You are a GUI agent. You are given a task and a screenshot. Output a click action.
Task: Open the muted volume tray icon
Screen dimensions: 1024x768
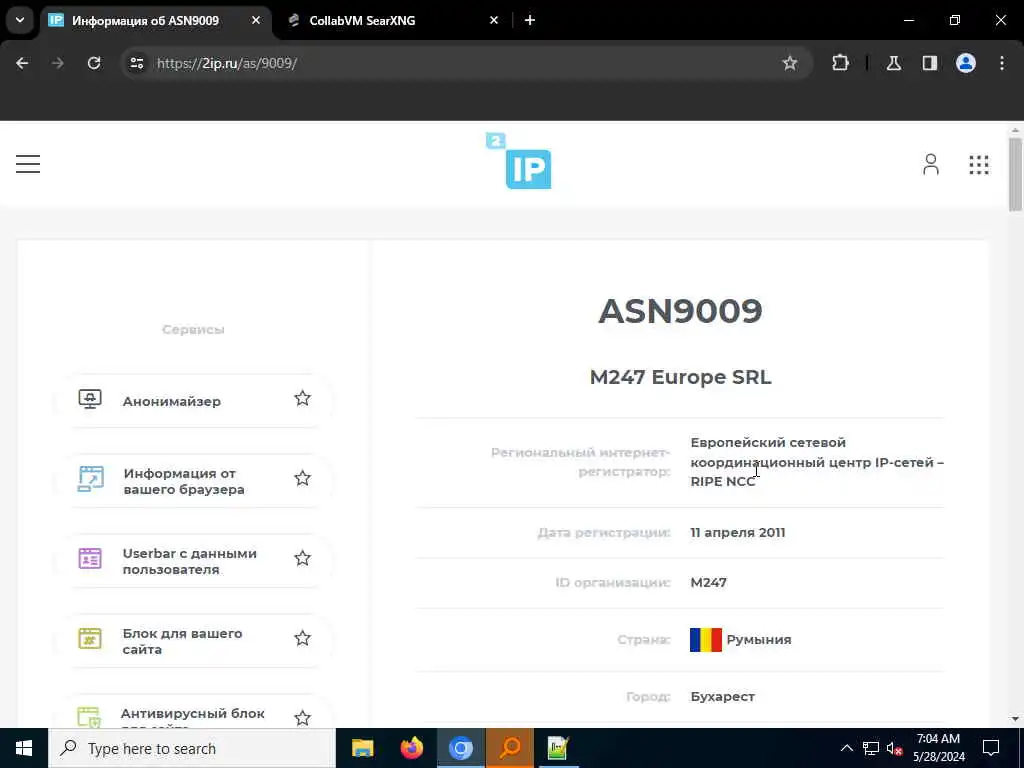pos(895,748)
